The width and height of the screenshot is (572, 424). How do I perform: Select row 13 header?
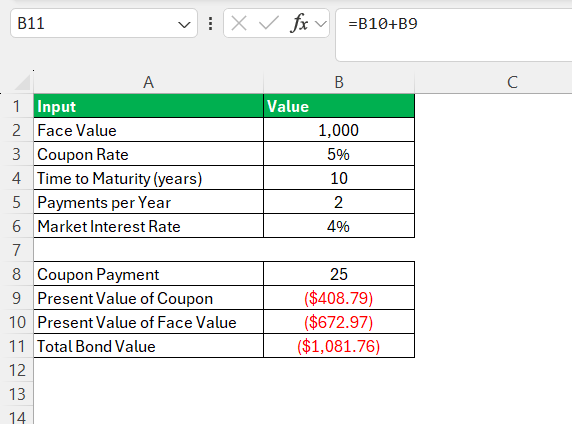tap(16, 394)
